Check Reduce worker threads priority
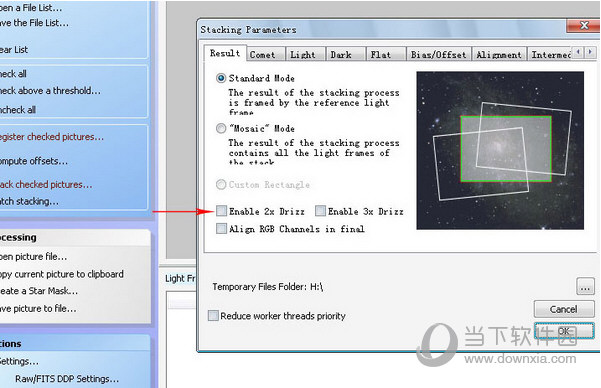Screen dimensions: 601x388 tap(213, 316)
